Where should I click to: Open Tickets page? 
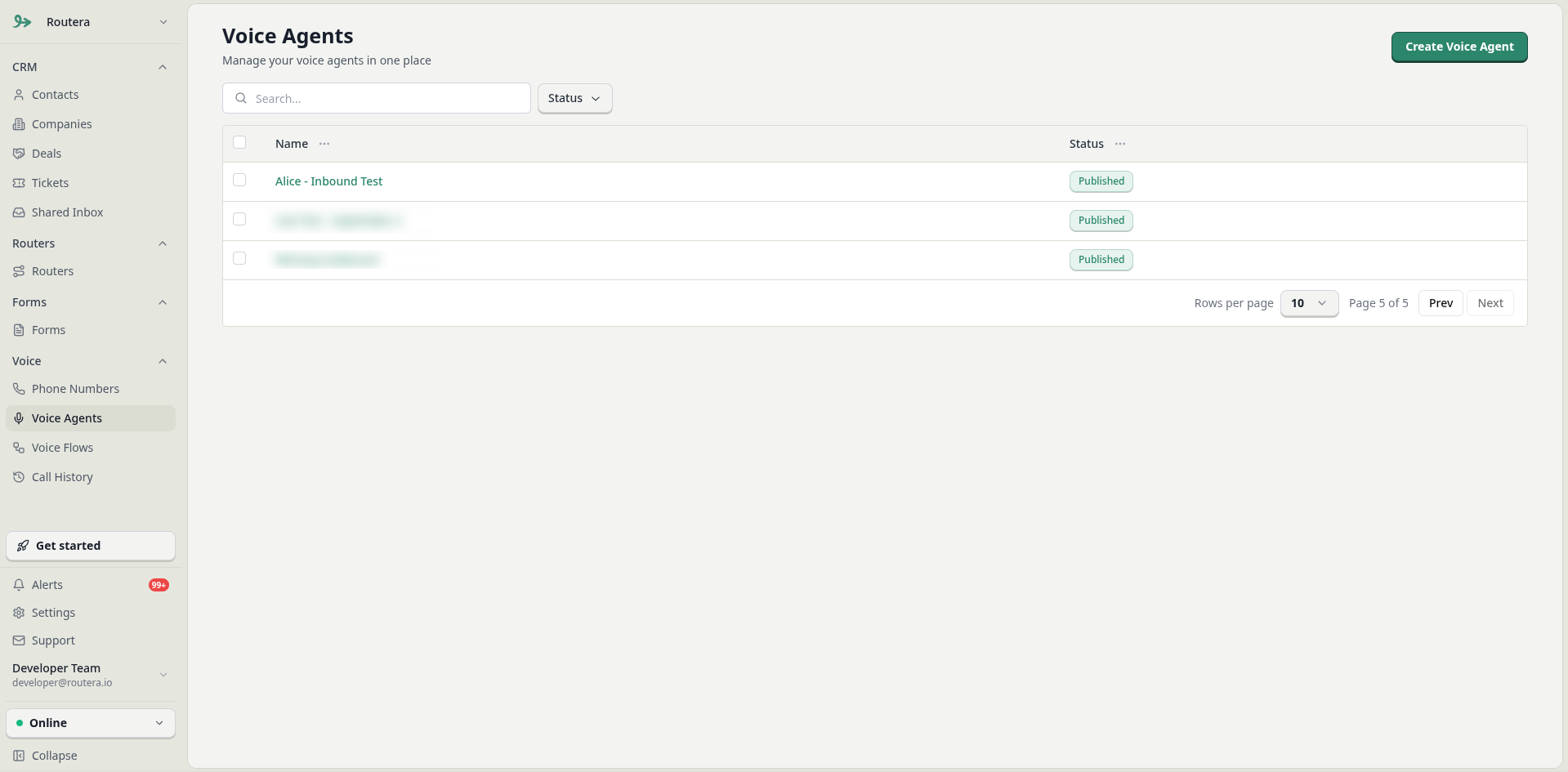[50, 183]
